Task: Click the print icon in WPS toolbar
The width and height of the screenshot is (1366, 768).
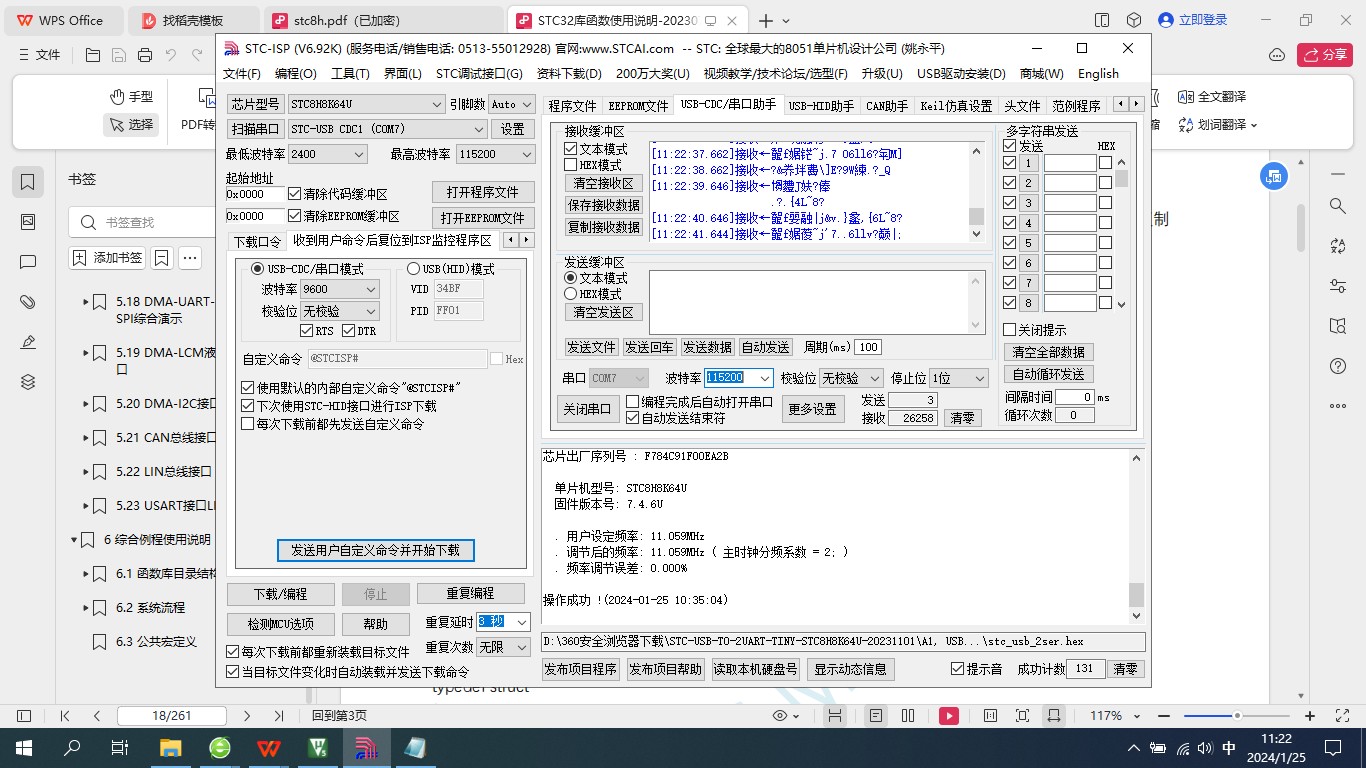Action: point(145,55)
